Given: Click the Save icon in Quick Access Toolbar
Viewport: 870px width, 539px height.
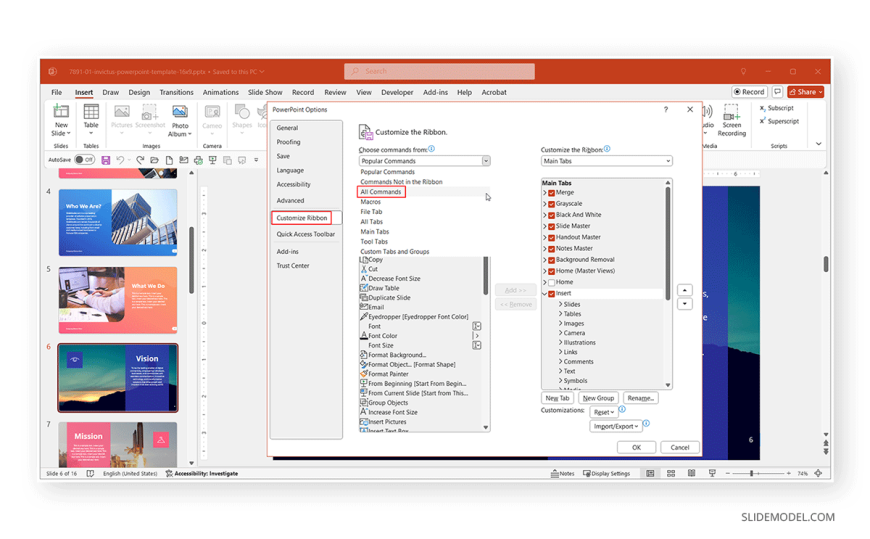Looking at the screenshot, I should (105, 160).
